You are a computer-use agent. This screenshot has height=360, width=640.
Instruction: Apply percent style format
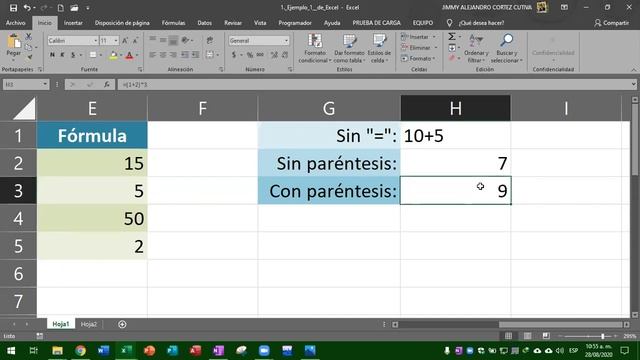point(249,55)
